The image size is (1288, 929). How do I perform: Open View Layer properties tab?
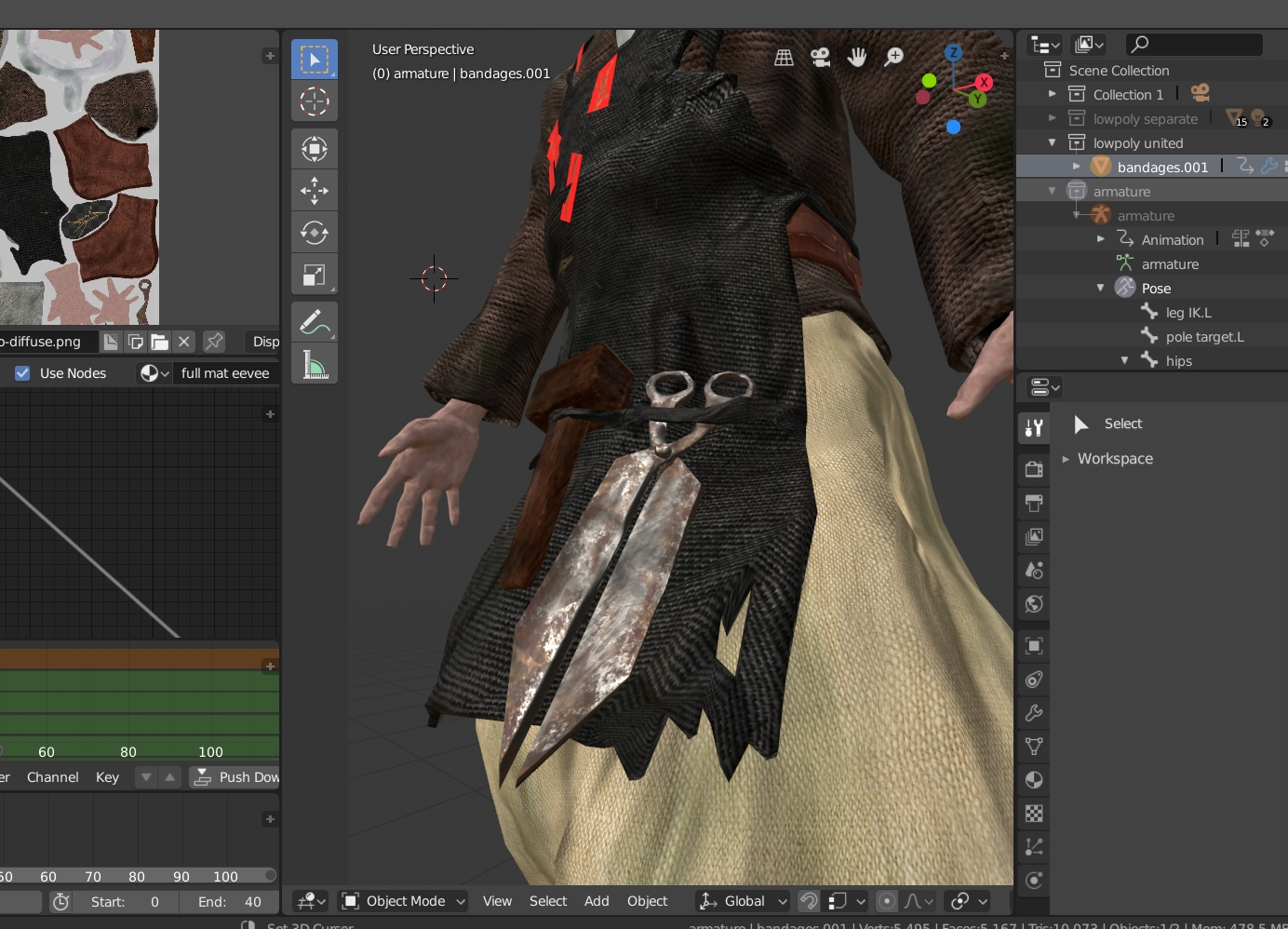[x=1034, y=536]
